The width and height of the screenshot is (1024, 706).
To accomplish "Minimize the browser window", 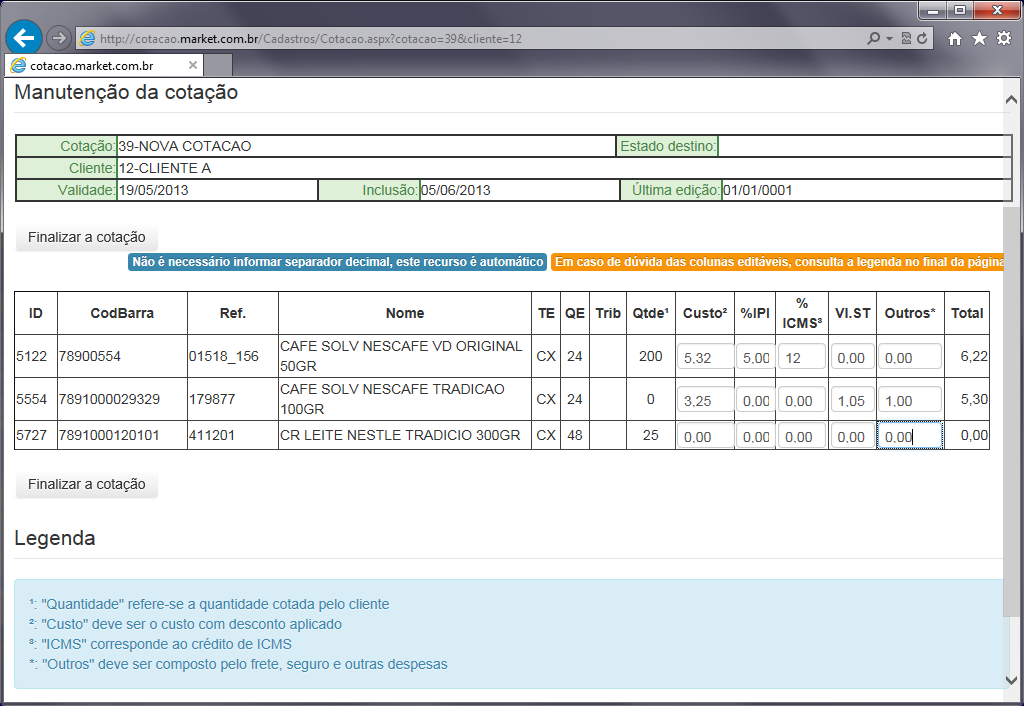I will [x=933, y=10].
